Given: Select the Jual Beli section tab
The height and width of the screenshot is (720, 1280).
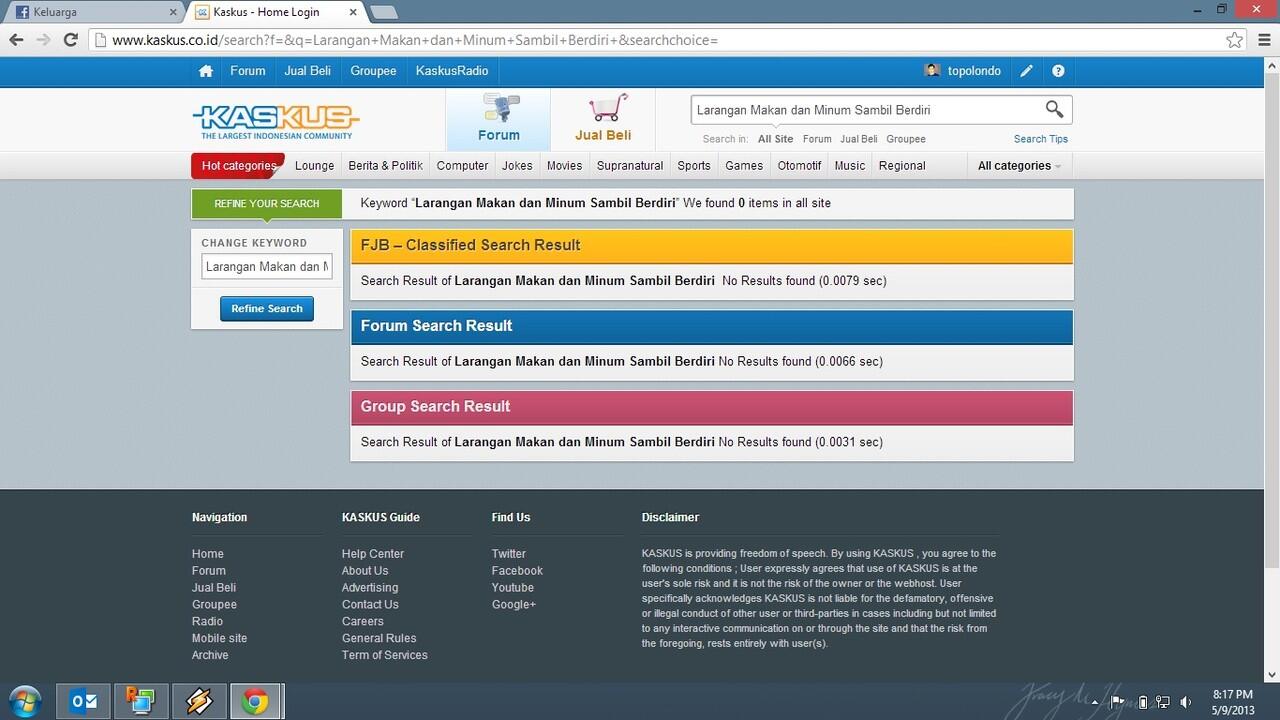Looking at the screenshot, I should (x=603, y=119).
